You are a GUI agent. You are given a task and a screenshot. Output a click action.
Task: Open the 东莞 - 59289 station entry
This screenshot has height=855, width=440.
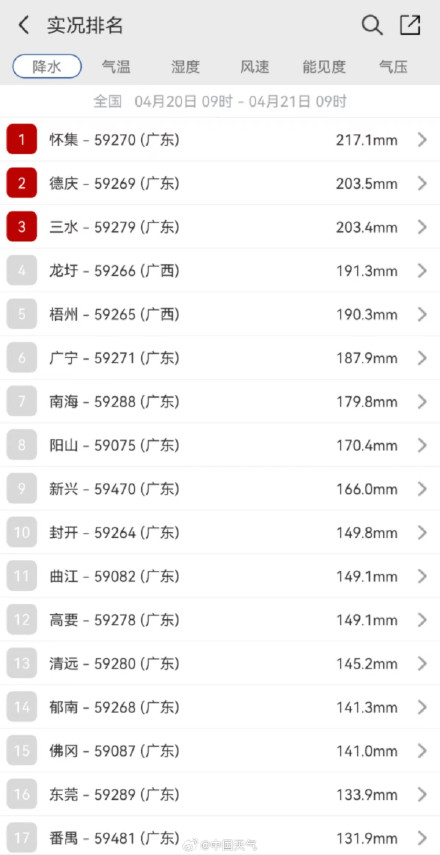(x=220, y=794)
